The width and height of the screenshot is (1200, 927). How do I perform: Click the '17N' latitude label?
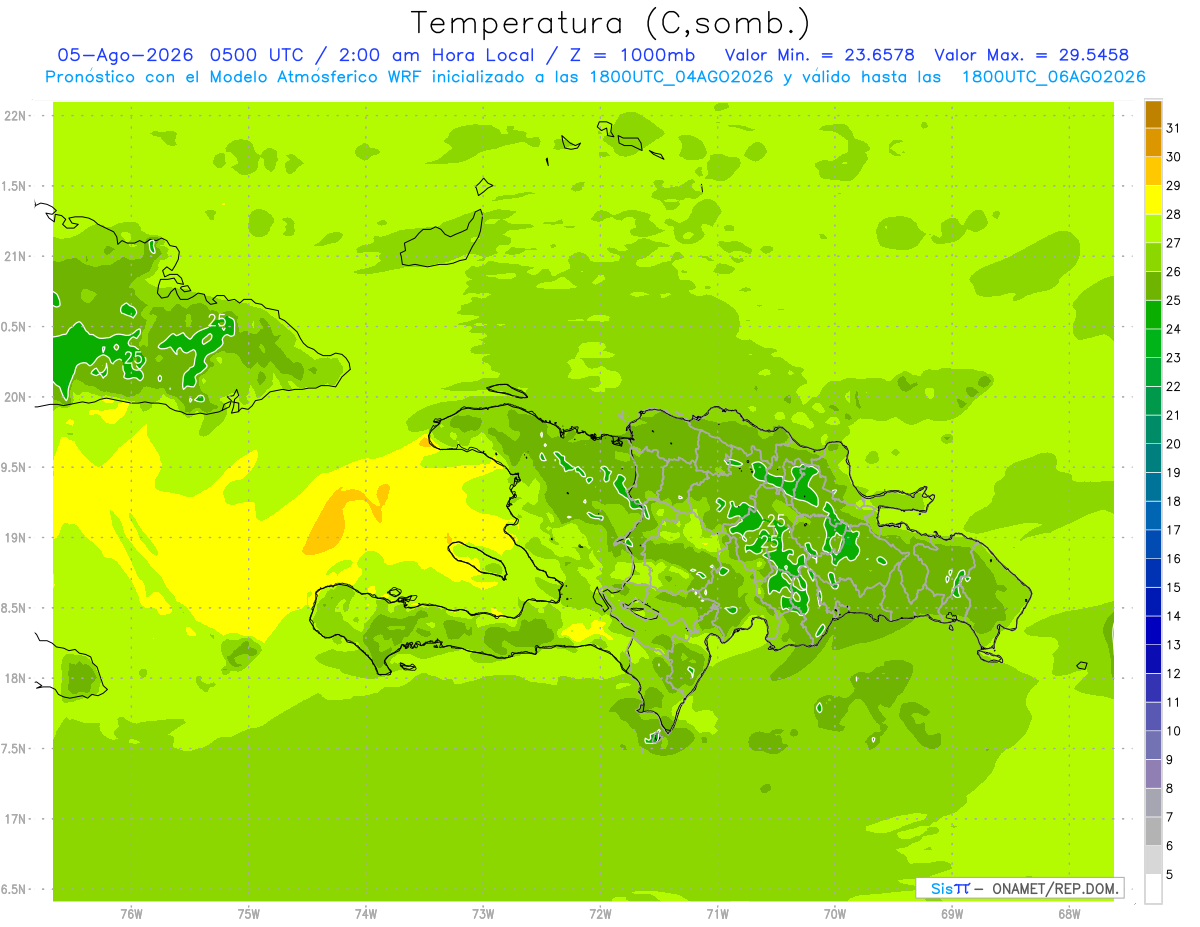[16, 819]
